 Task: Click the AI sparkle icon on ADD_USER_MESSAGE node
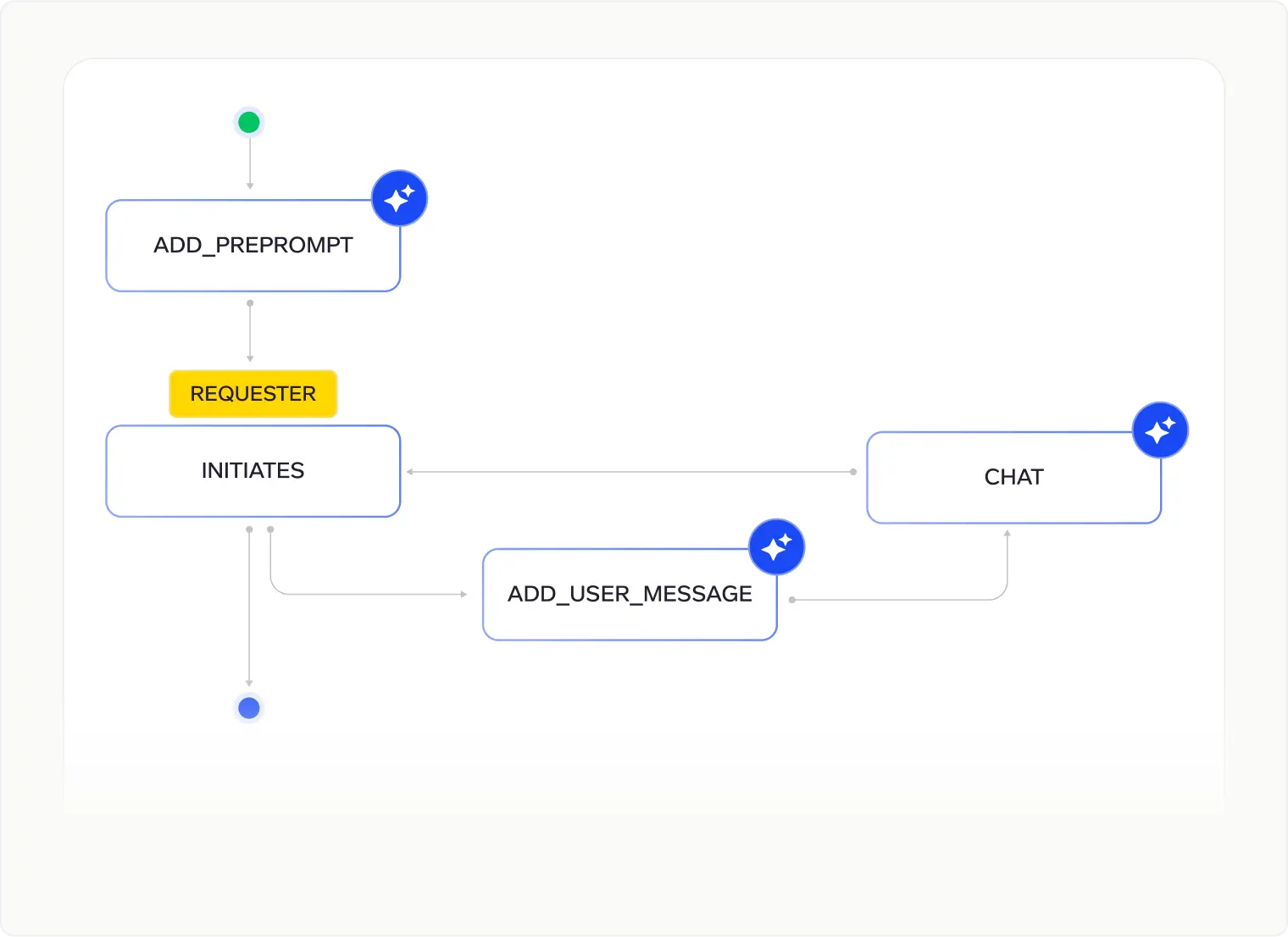pos(776,546)
